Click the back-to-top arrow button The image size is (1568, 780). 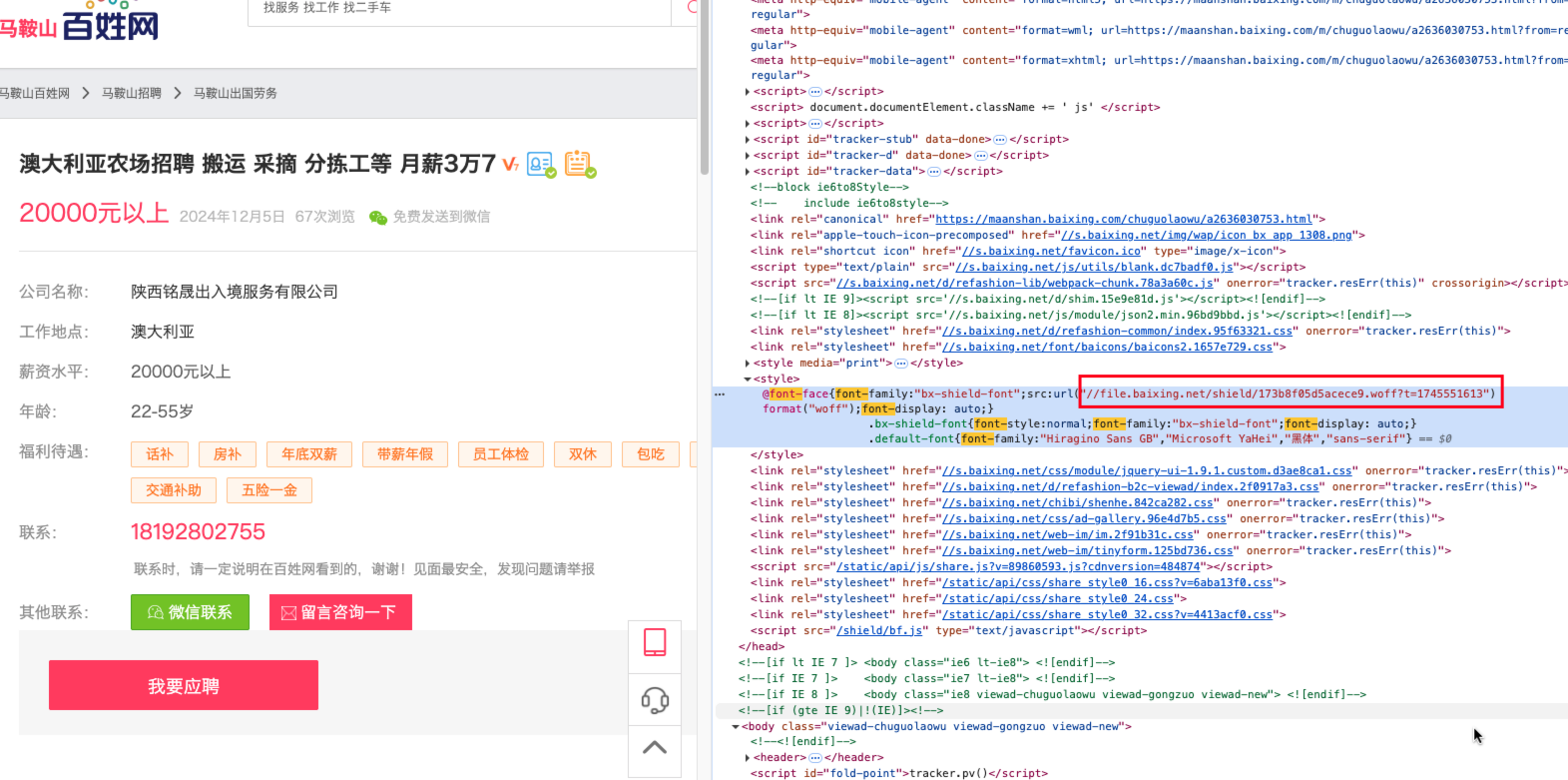click(x=655, y=747)
